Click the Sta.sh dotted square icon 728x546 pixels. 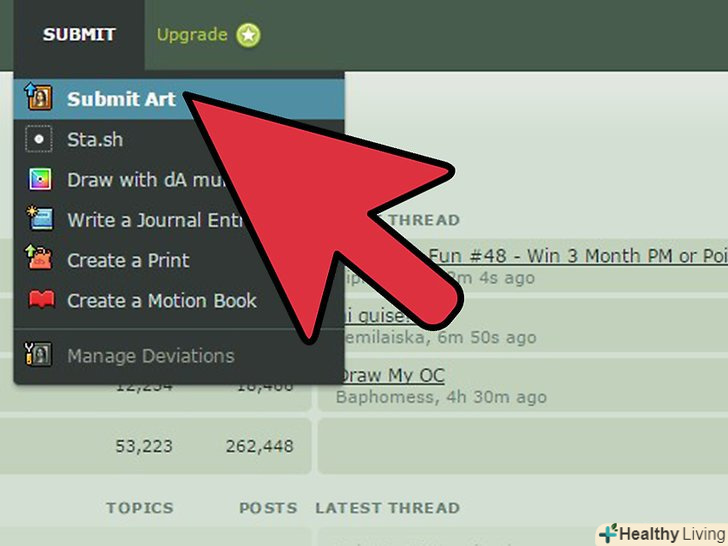pyautogui.click(x=39, y=139)
